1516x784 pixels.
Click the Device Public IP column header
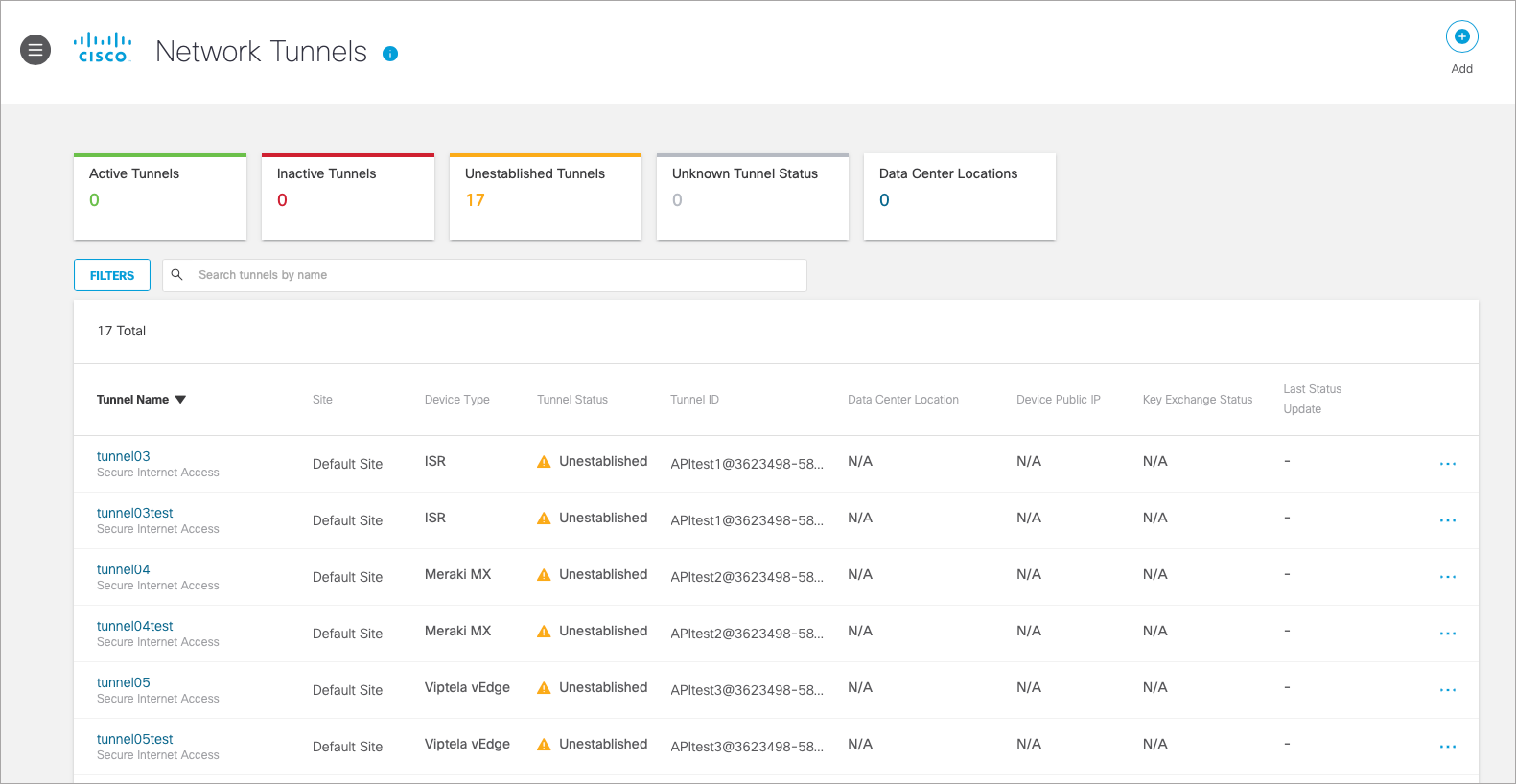tap(1059, 400)
